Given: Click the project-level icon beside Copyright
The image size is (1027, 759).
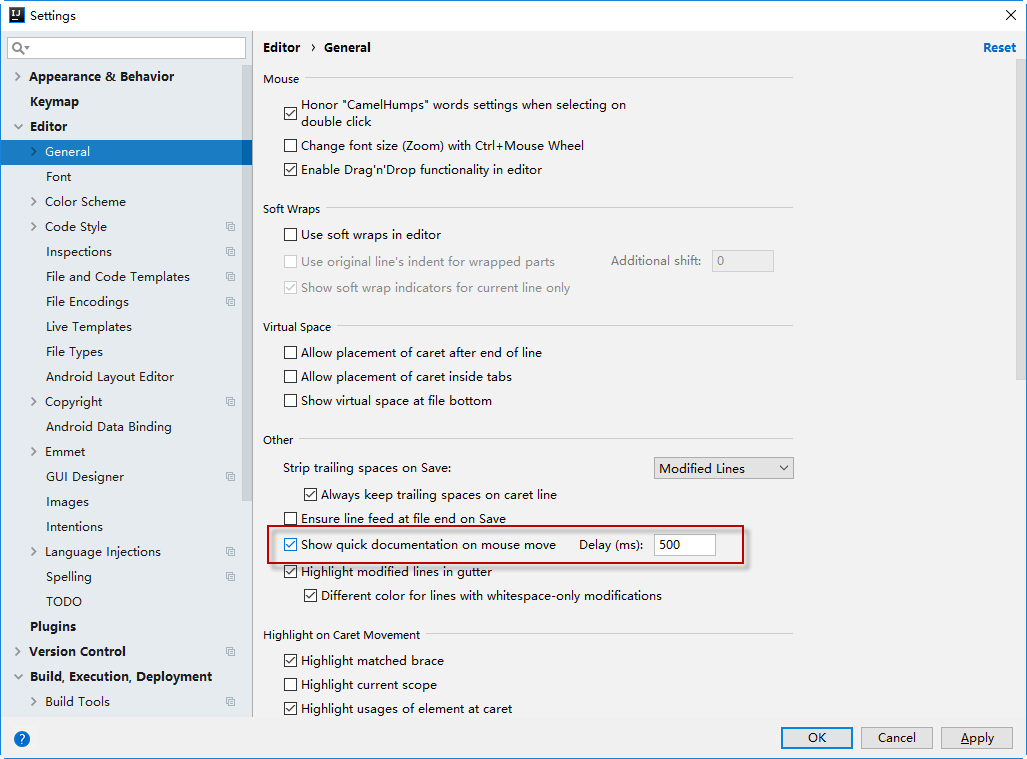Looking at the screenshot, I should [231, 402].
